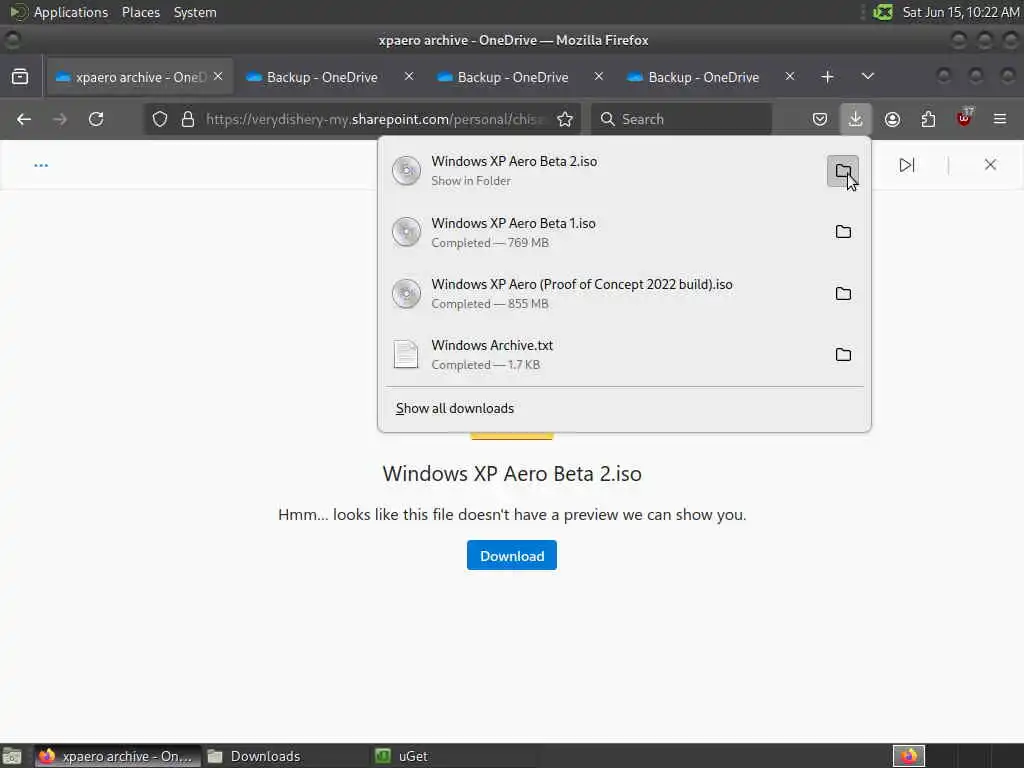Click show desktop icon in bottom panel
This screenshot has height=768, width=1024.
[x=12, y=756]
